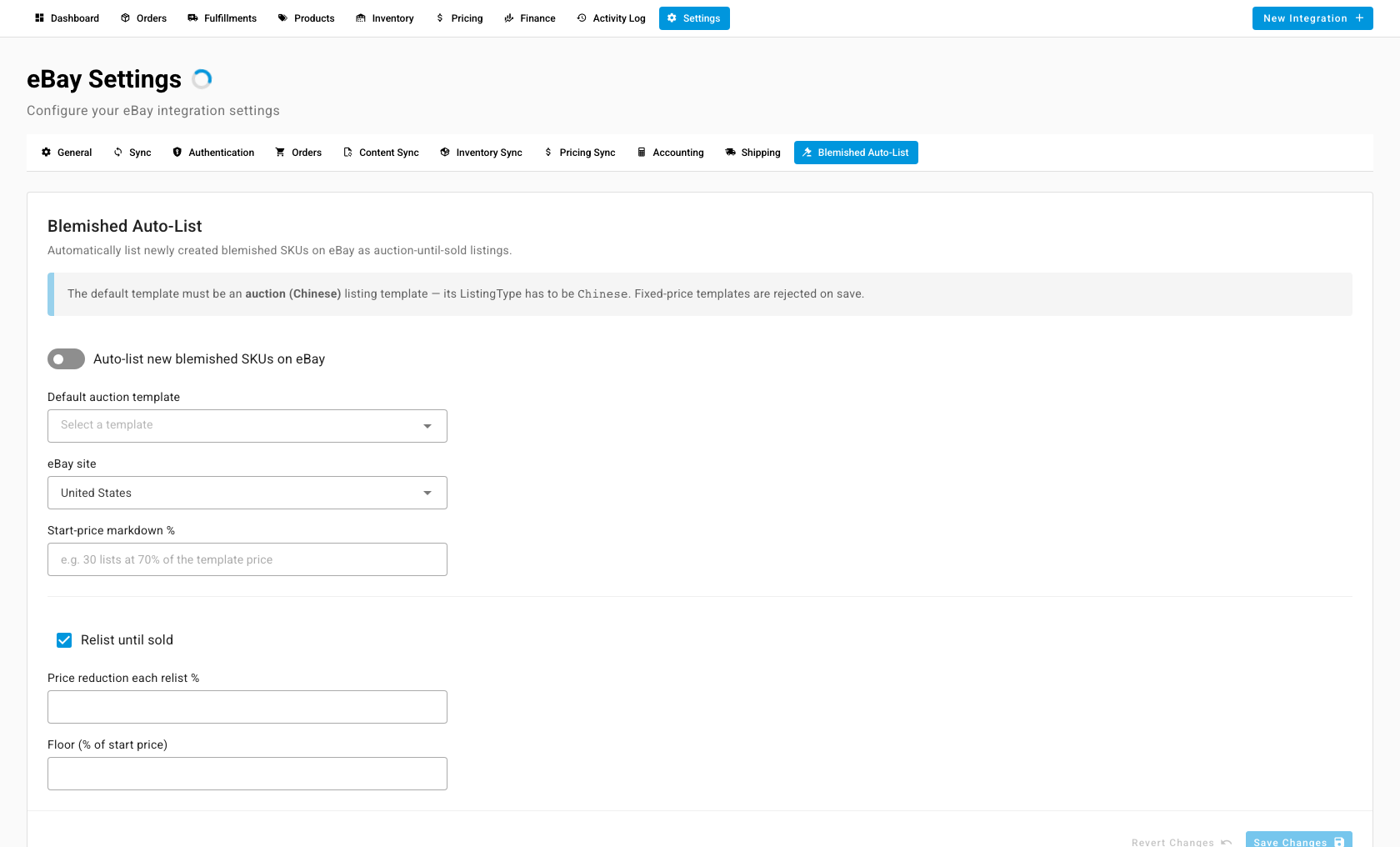Screen dimensions: 1400x847
Task: Click the plus icon on New Integration
Action: 1359,18
